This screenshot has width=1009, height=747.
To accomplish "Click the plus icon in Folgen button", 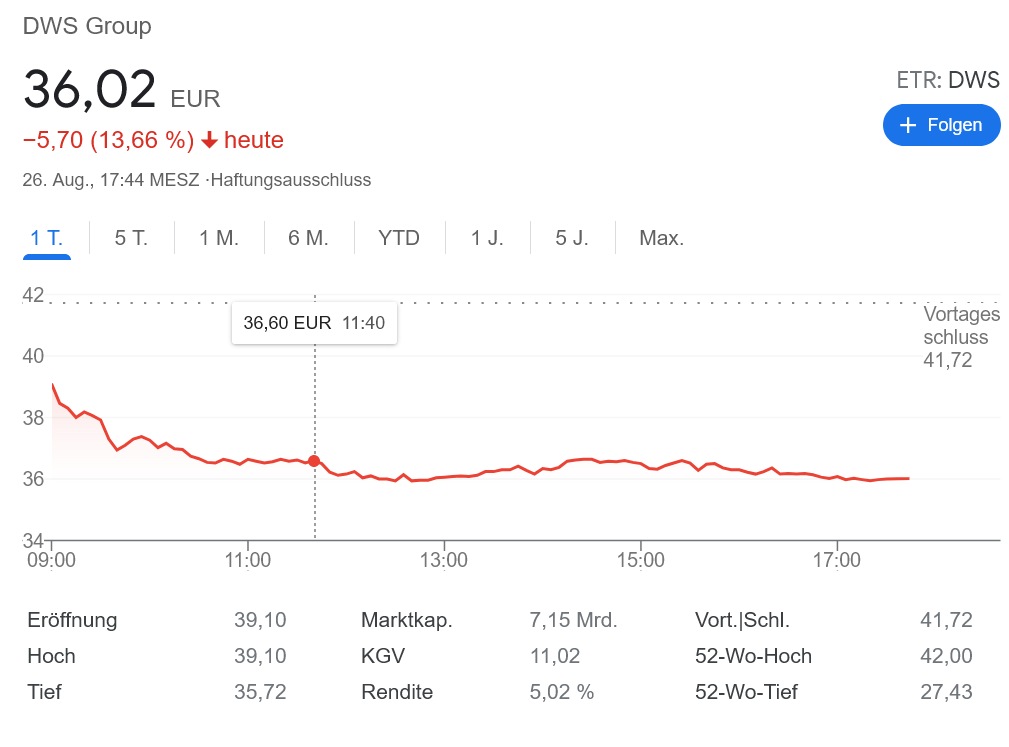I will point(908,125).
